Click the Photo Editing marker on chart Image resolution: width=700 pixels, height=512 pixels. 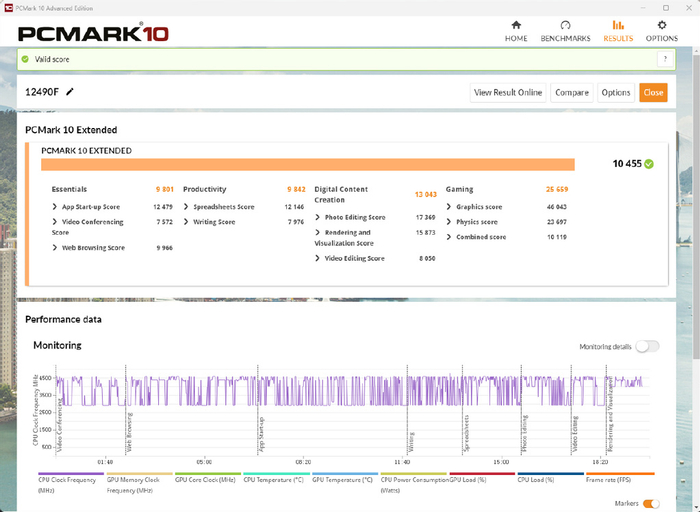click(x=525, y=433)
